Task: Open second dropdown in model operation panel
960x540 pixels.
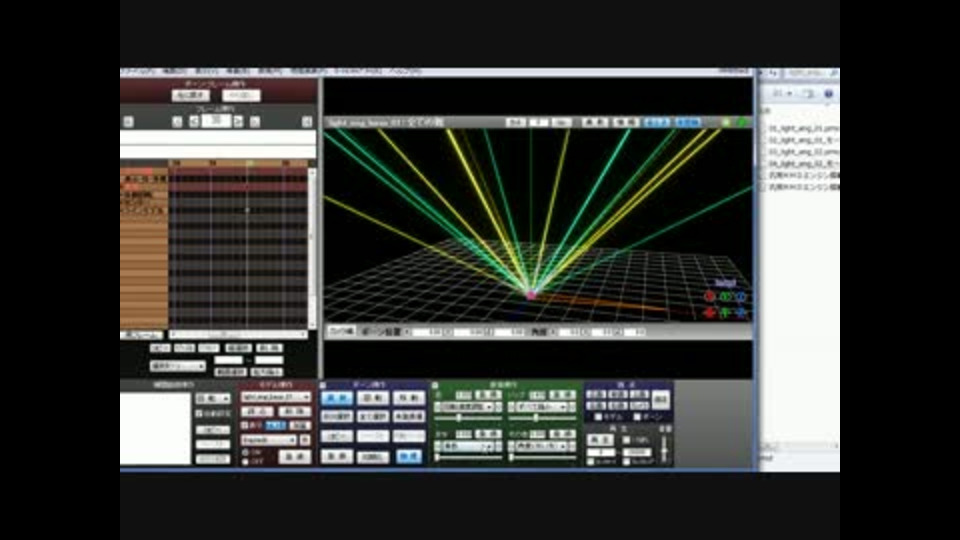Action: click(269, 440)
